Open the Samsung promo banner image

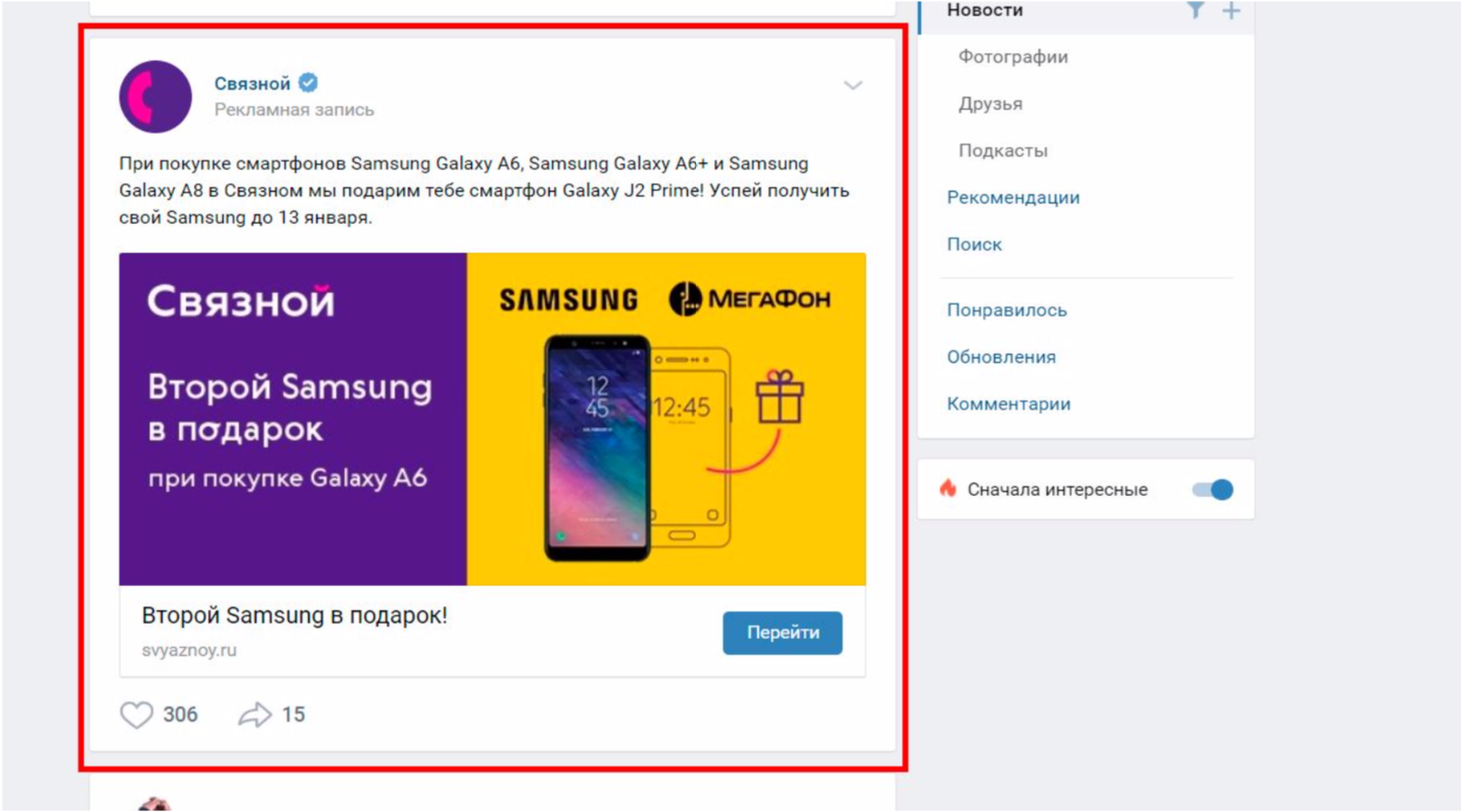493,419
